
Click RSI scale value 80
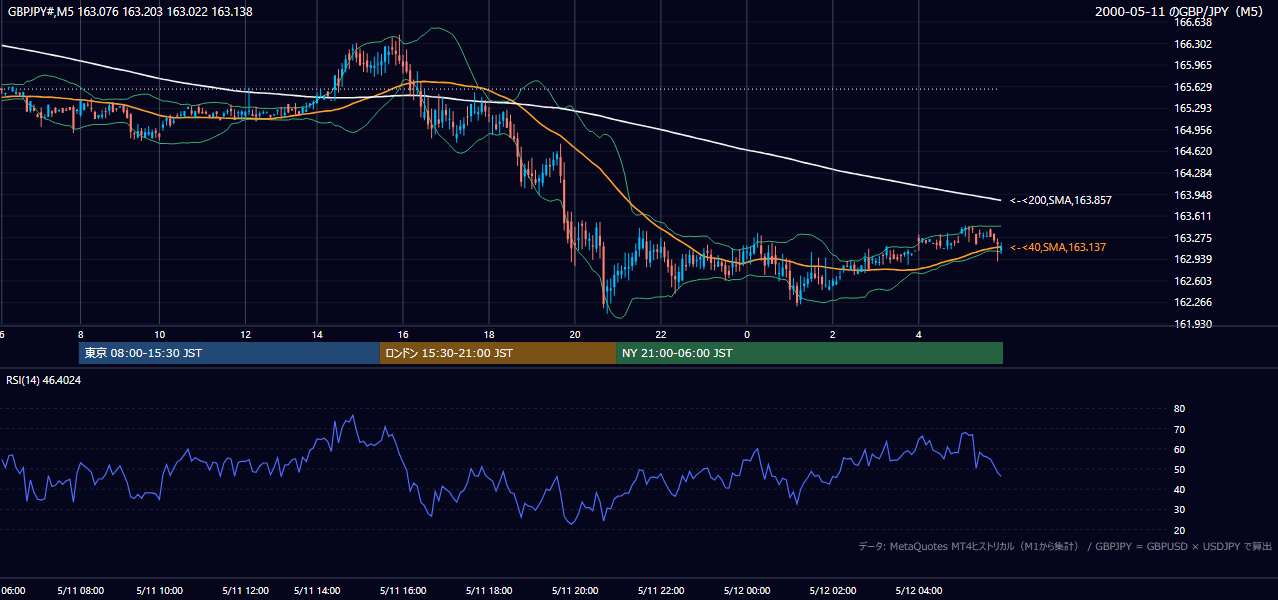(1179, 409)
